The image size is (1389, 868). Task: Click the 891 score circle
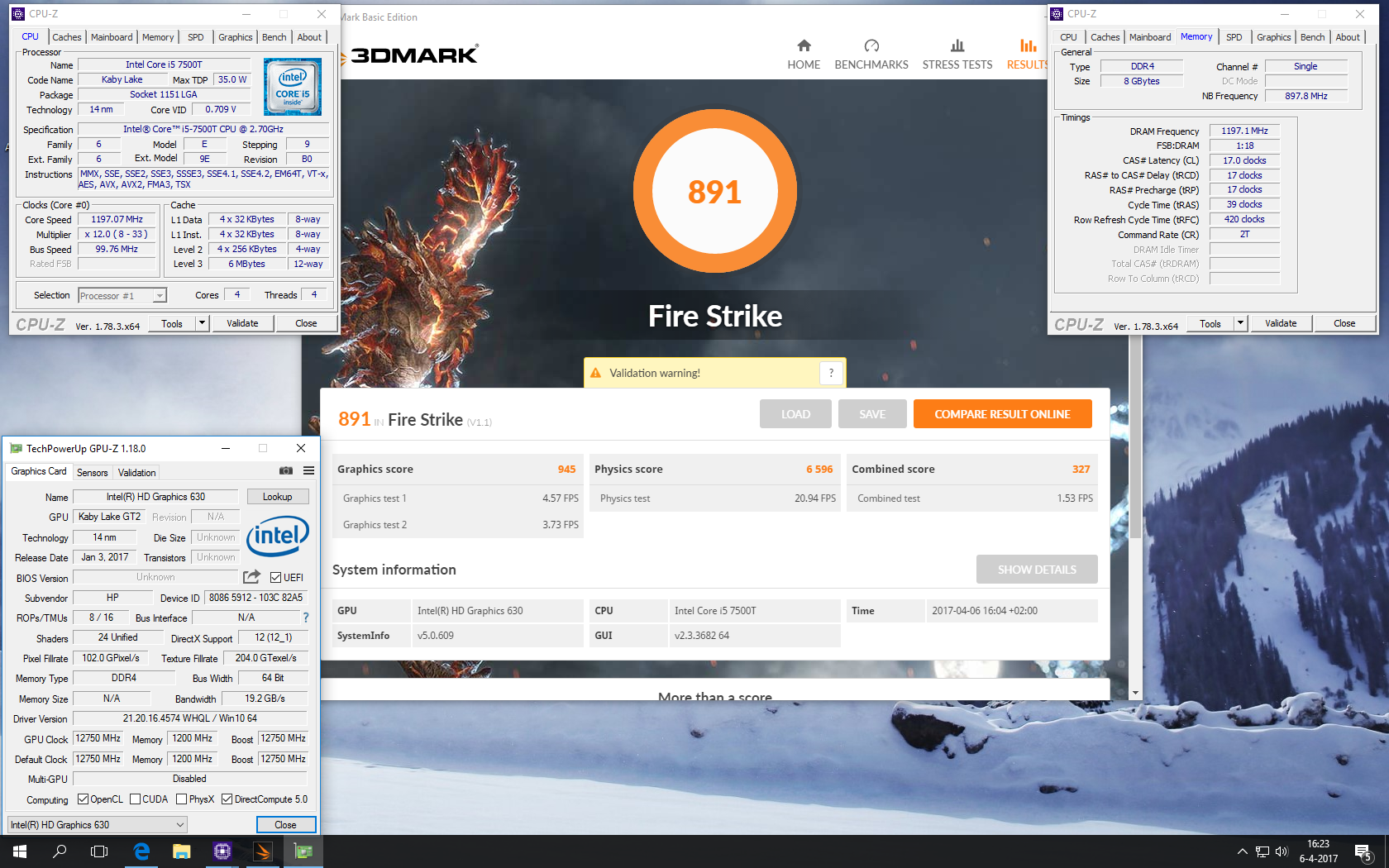715,191
